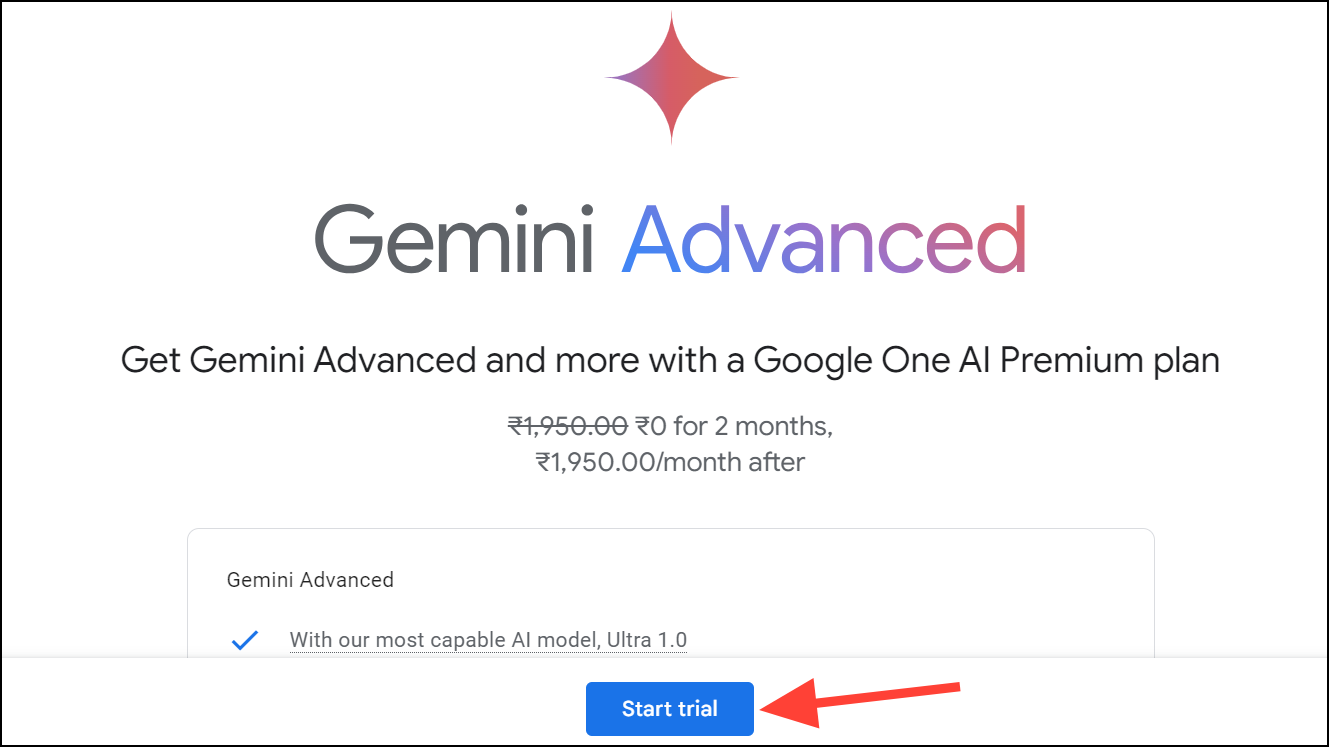Click the 'Gemini Advanced' label inside the card
Viewport: 1329px width, 747px height.
coord(310,580)
